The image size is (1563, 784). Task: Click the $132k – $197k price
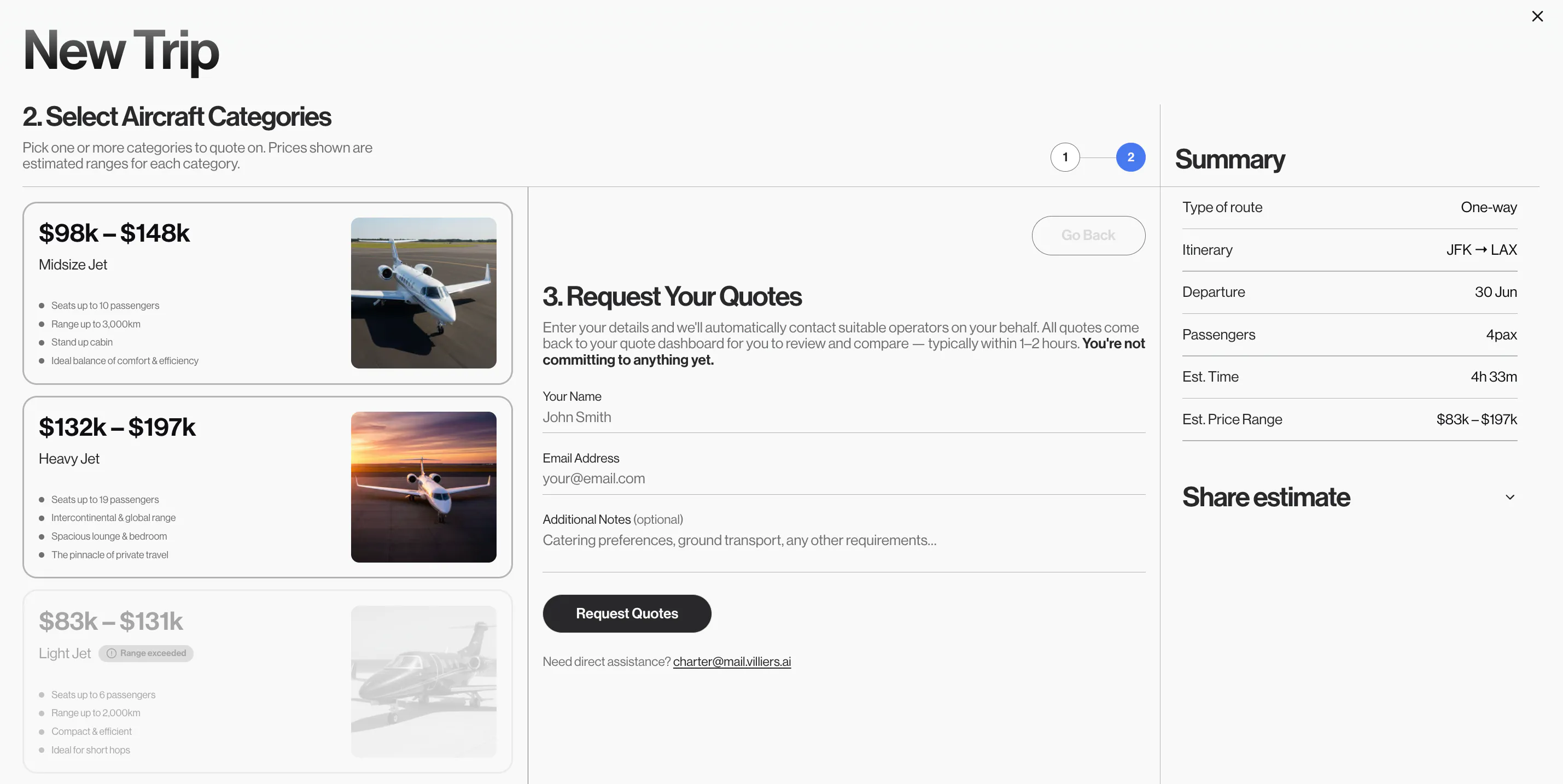pyautogui.click(x=117, y=427)
